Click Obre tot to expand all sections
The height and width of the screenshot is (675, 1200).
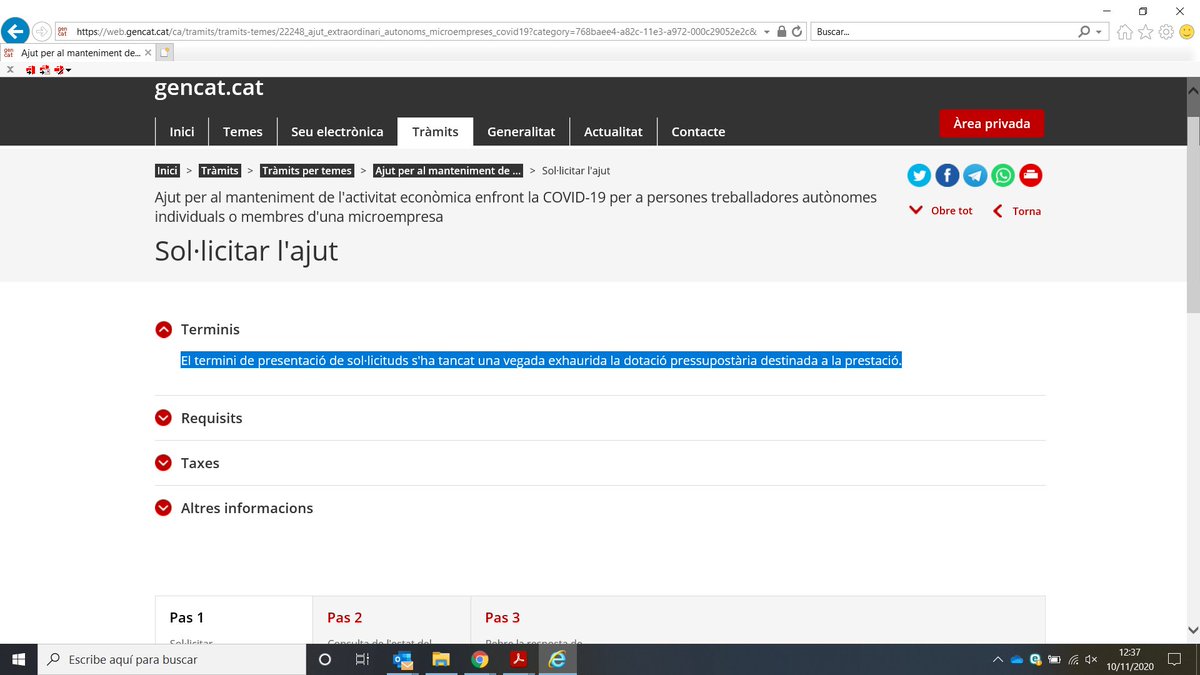941,211
